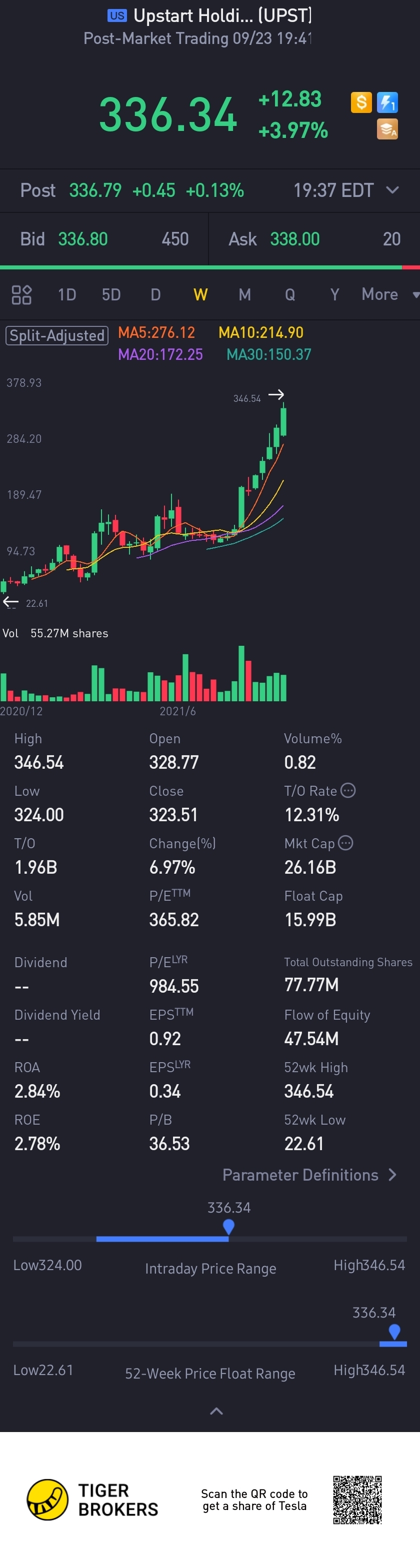Tap the Bid price 336.80
Image resolution: width=420 pixels, height=1568 pixels.
coord(83,239)
